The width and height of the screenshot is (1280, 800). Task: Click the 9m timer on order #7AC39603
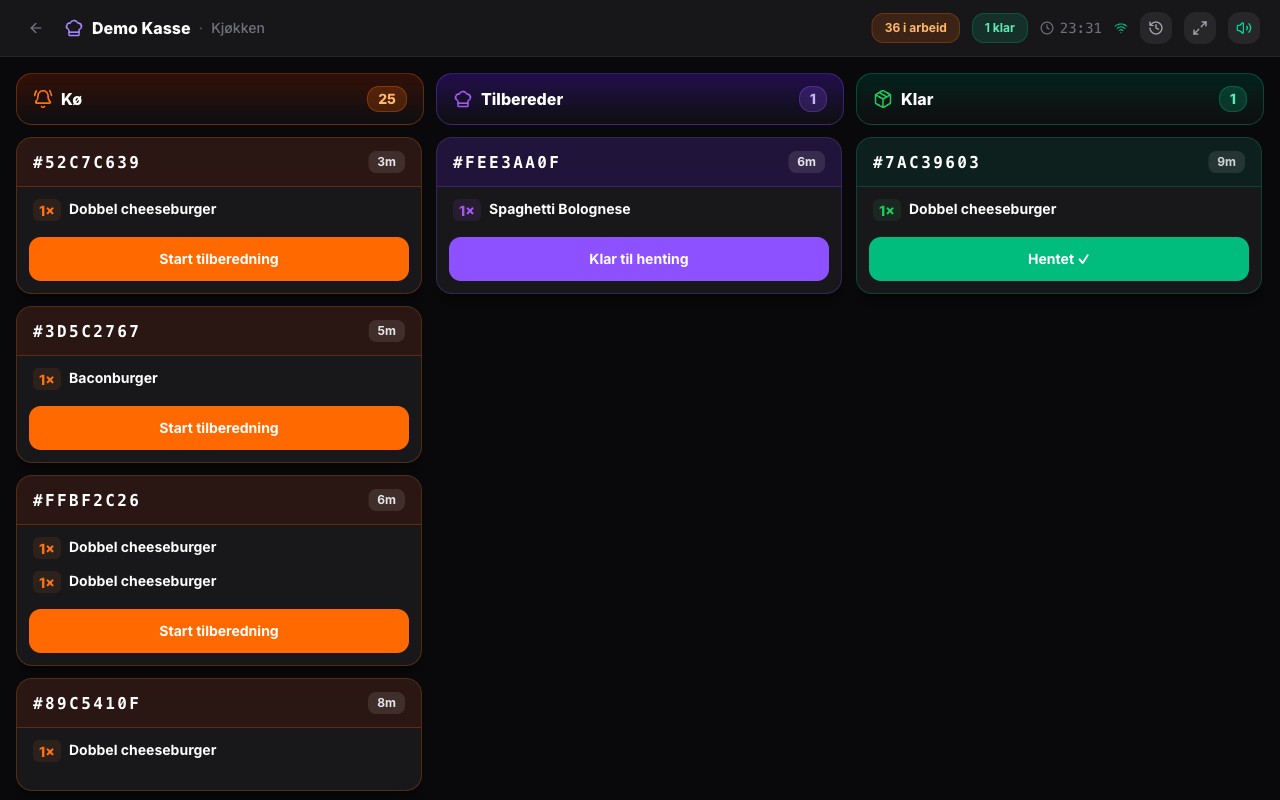tap(1227, 162)
